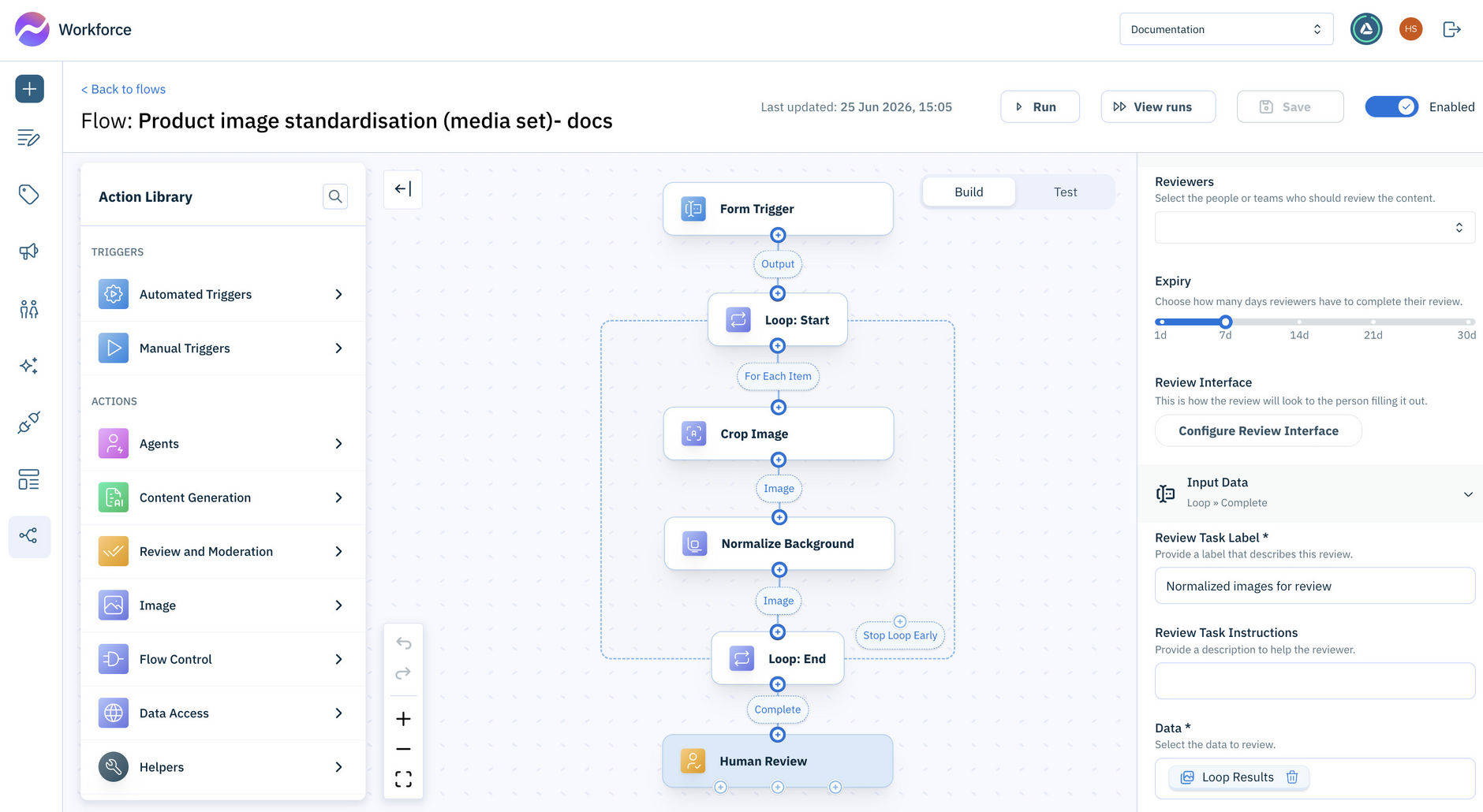Run the flow
1483x812 pixels.
1040,107
